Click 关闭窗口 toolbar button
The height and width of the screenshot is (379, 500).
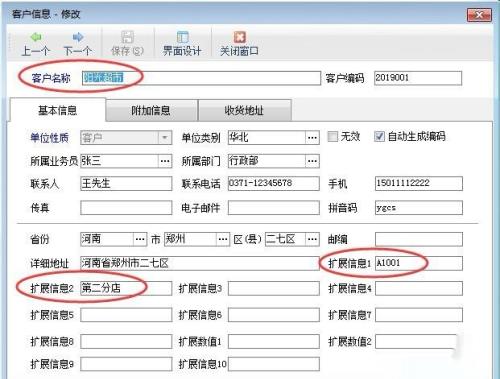tap(239, 44)
